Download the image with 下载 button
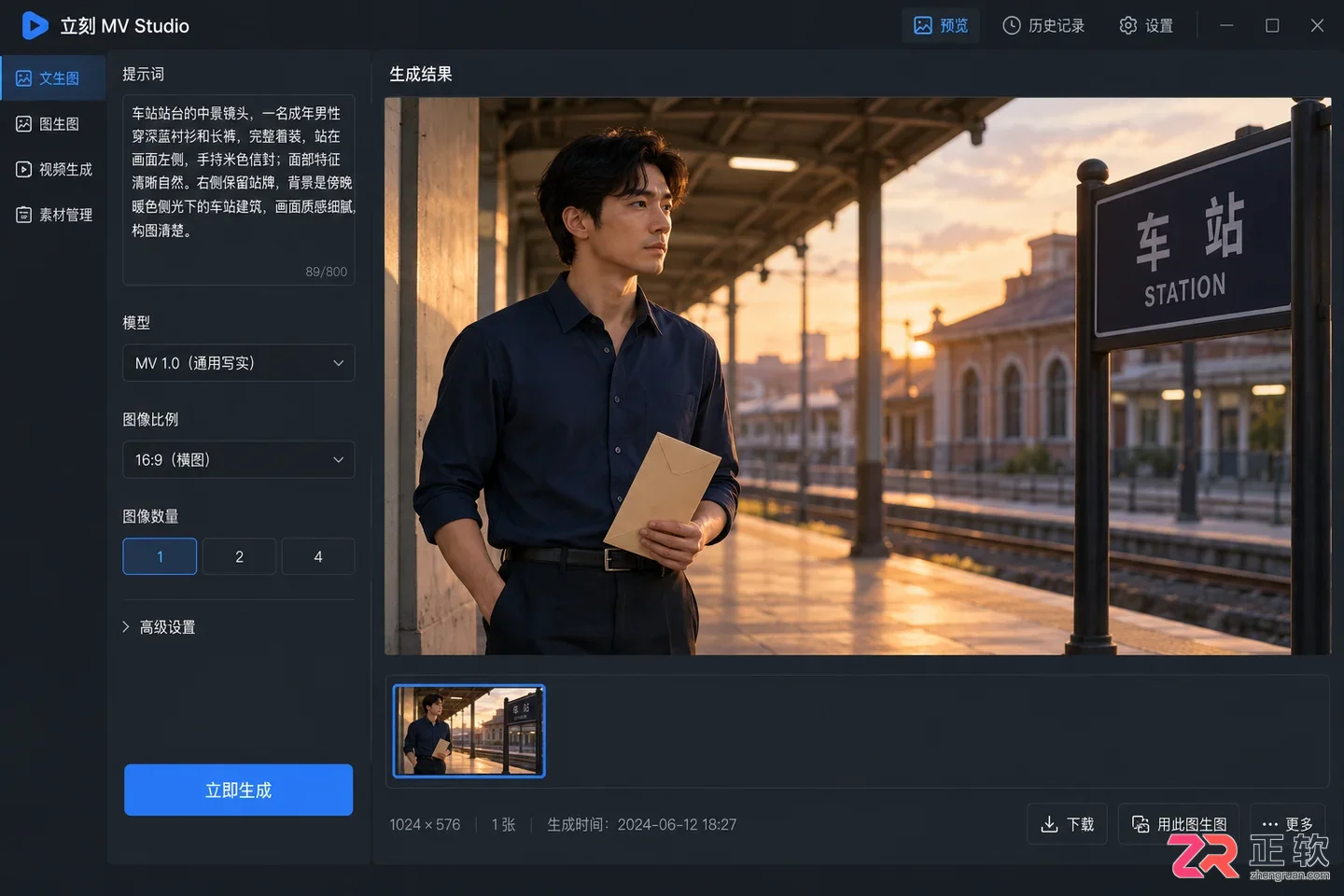The height and width of the screenshot is (896, 1344). 1067,824
